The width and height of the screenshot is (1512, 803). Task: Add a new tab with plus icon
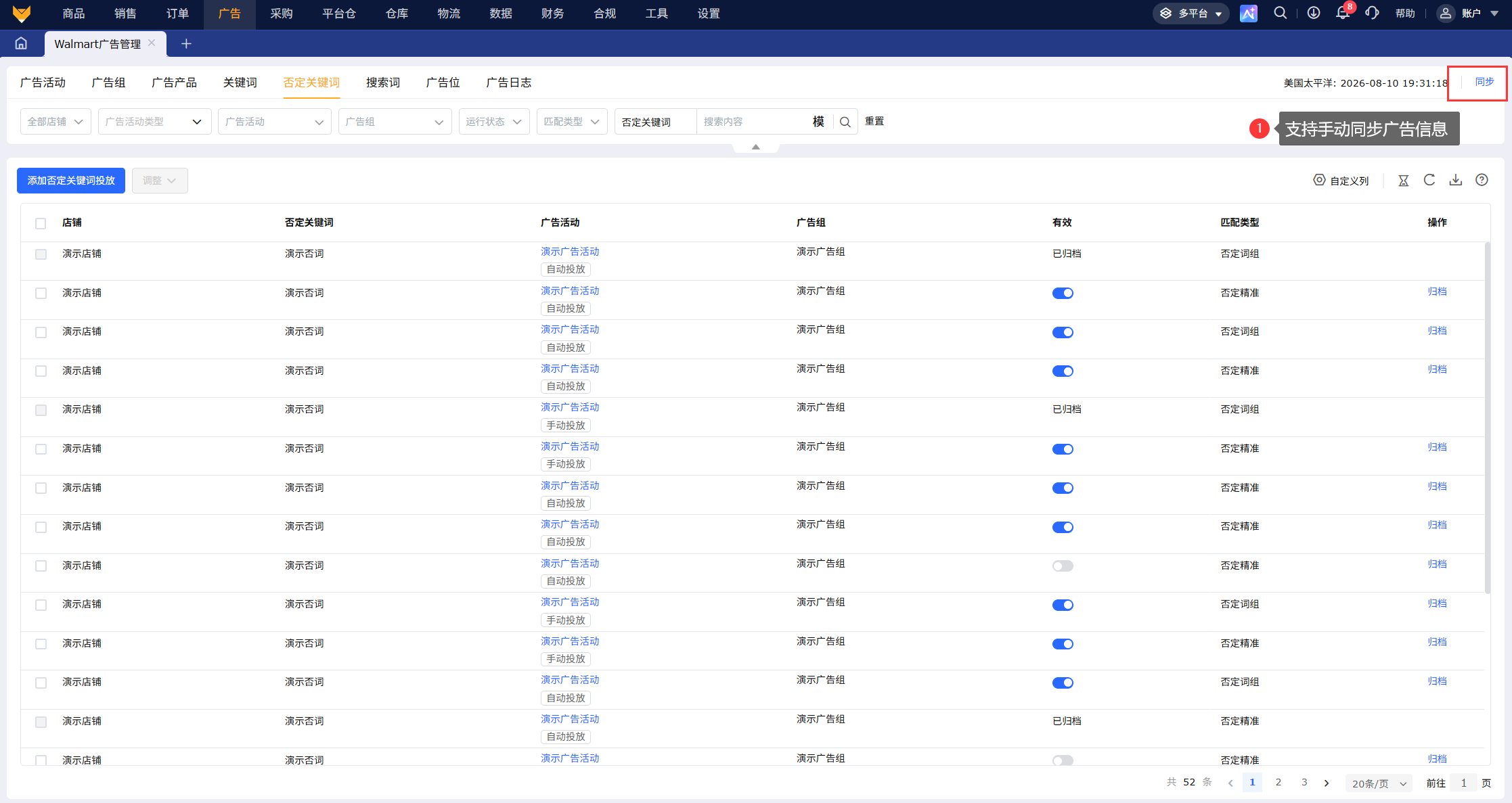pyautogui.click(x=186, y=44)
